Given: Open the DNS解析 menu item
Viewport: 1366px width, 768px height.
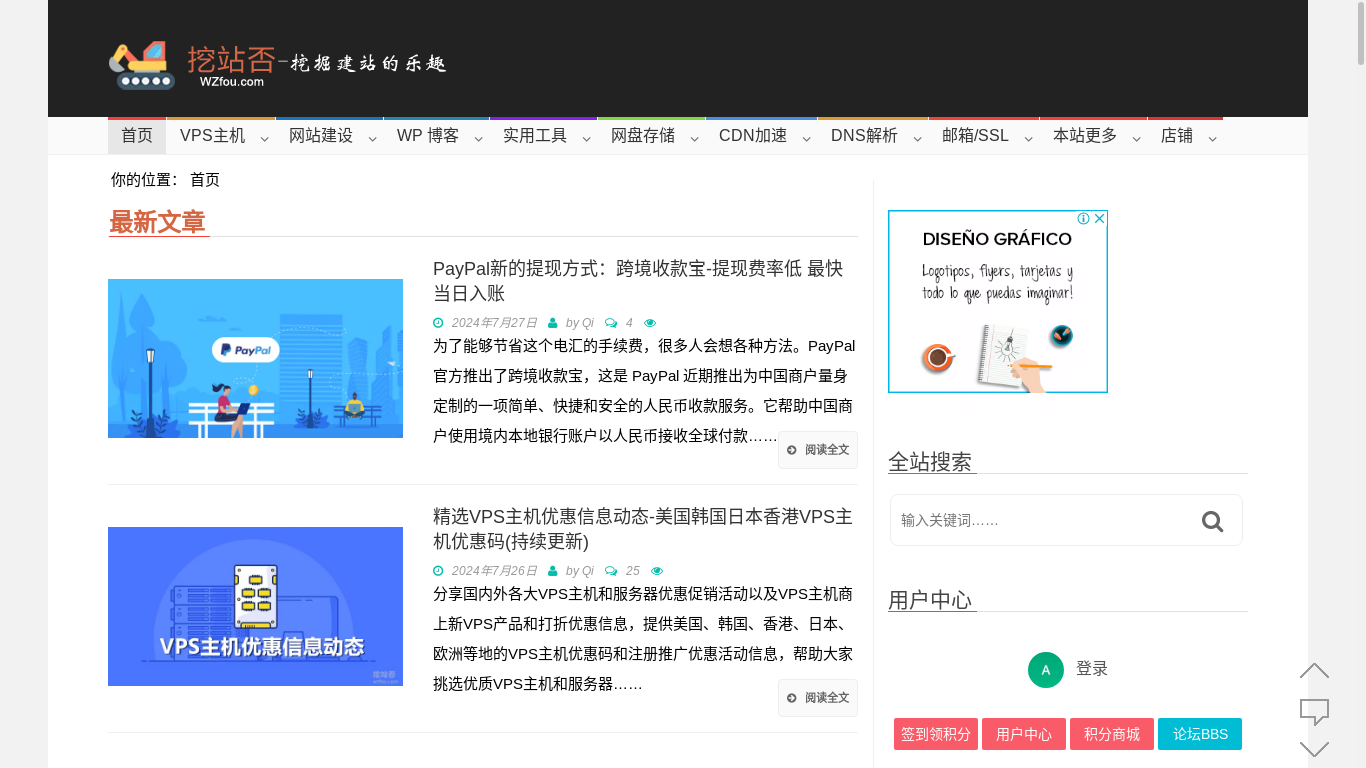Looking at the screenshot, I should pyautogui.click(x=864, y=136).
